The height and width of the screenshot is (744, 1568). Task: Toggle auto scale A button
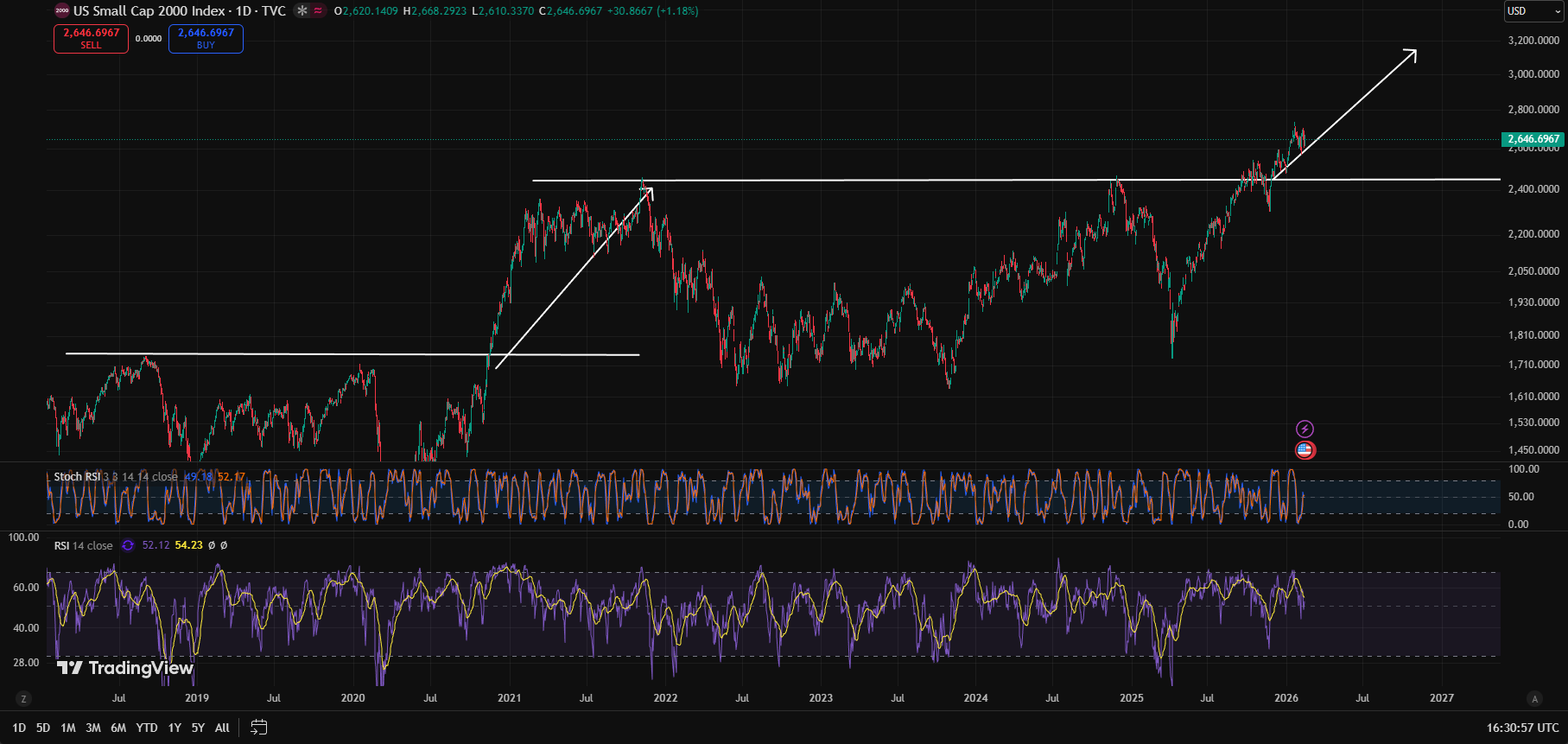(1534, 698)
